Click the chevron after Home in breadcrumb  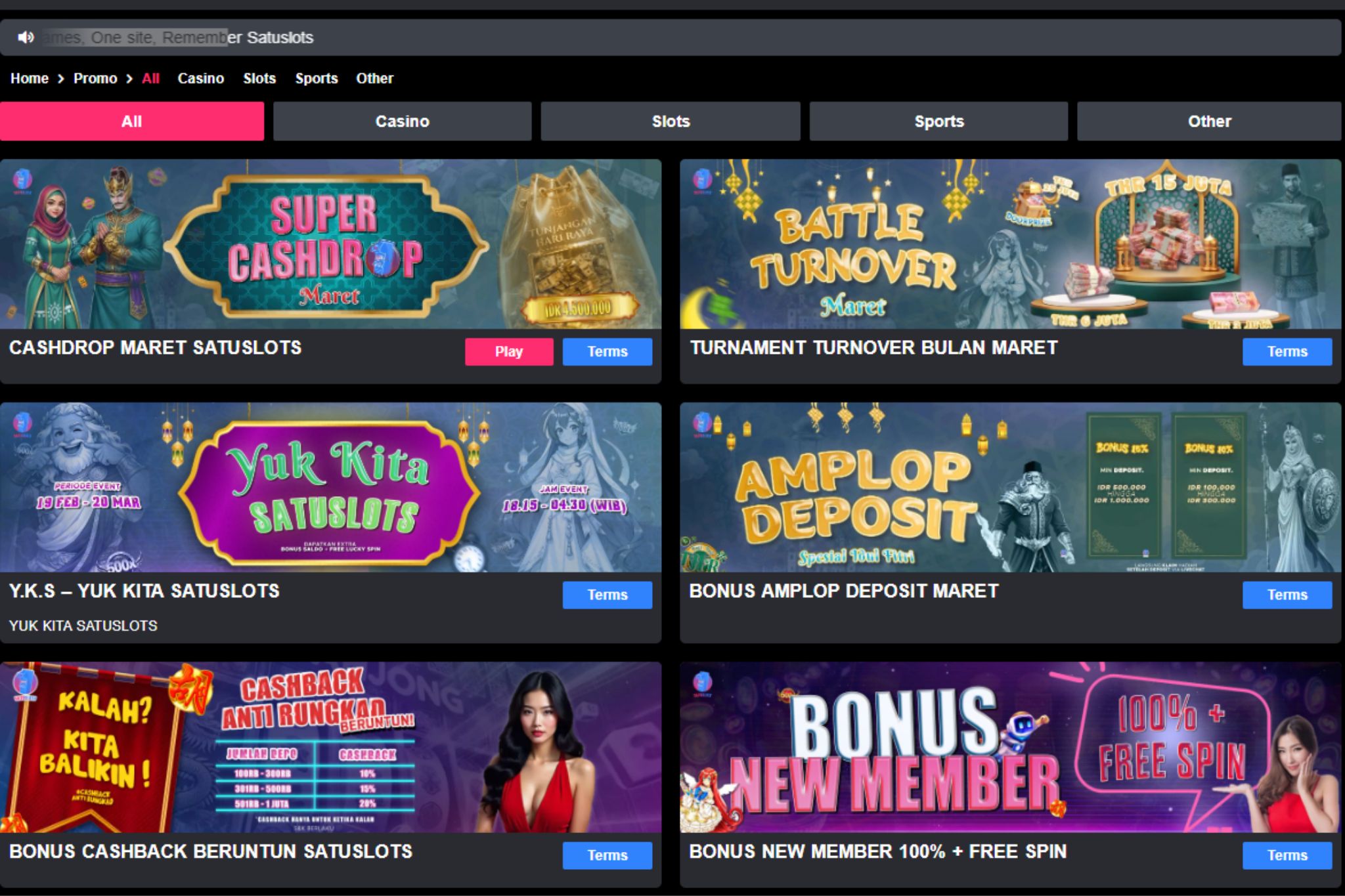[61, 79]
